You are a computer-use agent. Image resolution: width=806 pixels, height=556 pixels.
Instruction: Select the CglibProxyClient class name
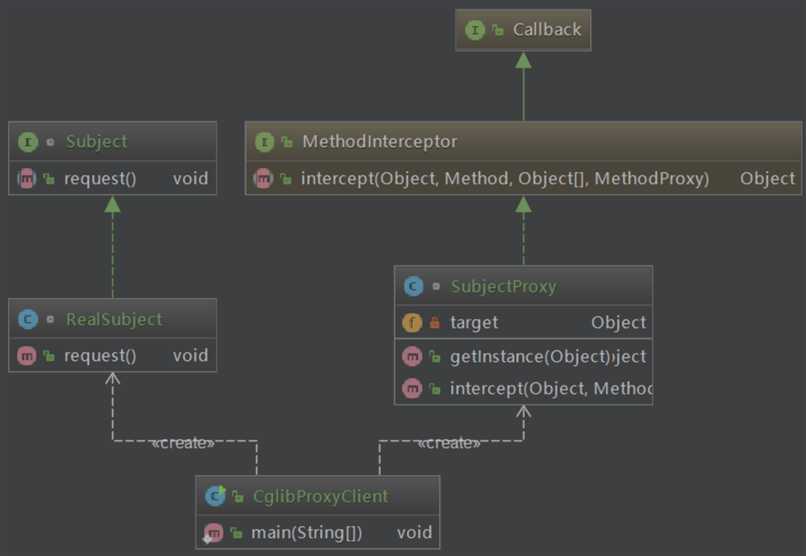click(319, 496)
